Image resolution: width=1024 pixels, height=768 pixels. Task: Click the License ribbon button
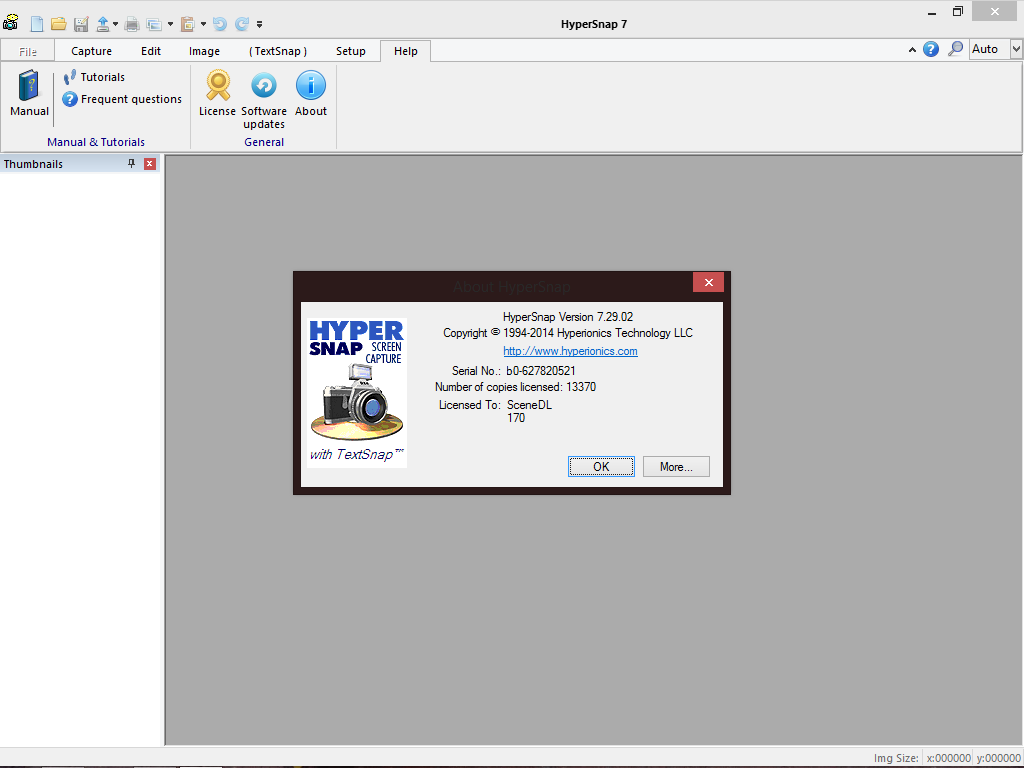[x=217, y=93]
